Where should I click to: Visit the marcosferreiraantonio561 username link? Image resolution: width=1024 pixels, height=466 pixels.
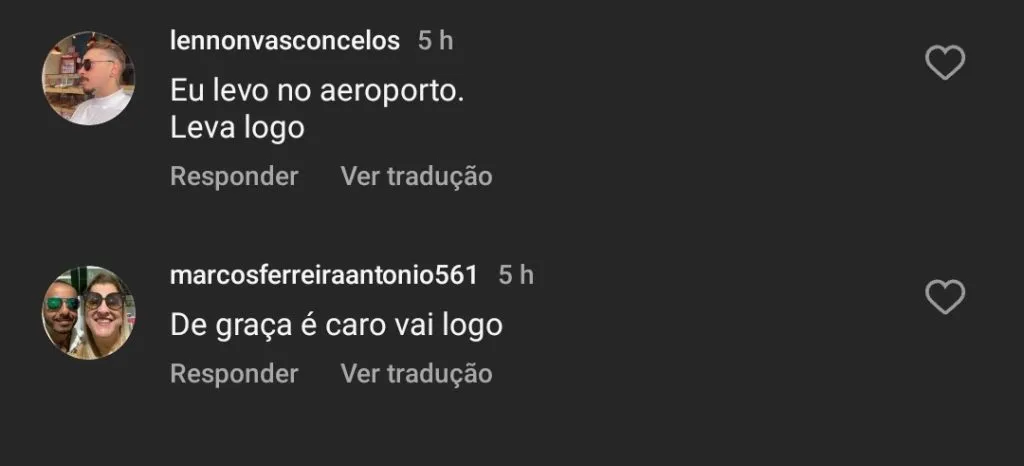coord(324,275)
